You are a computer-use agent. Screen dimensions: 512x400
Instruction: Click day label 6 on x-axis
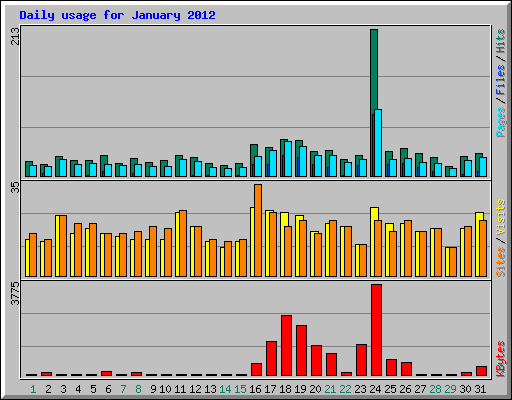pyautogui.click(x=108, y=389)
